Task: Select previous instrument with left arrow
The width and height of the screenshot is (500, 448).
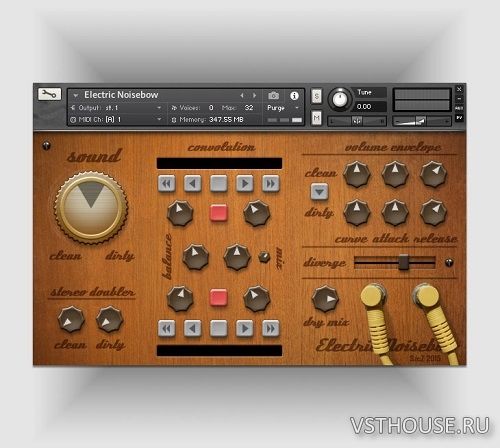Action: (242, 95)
